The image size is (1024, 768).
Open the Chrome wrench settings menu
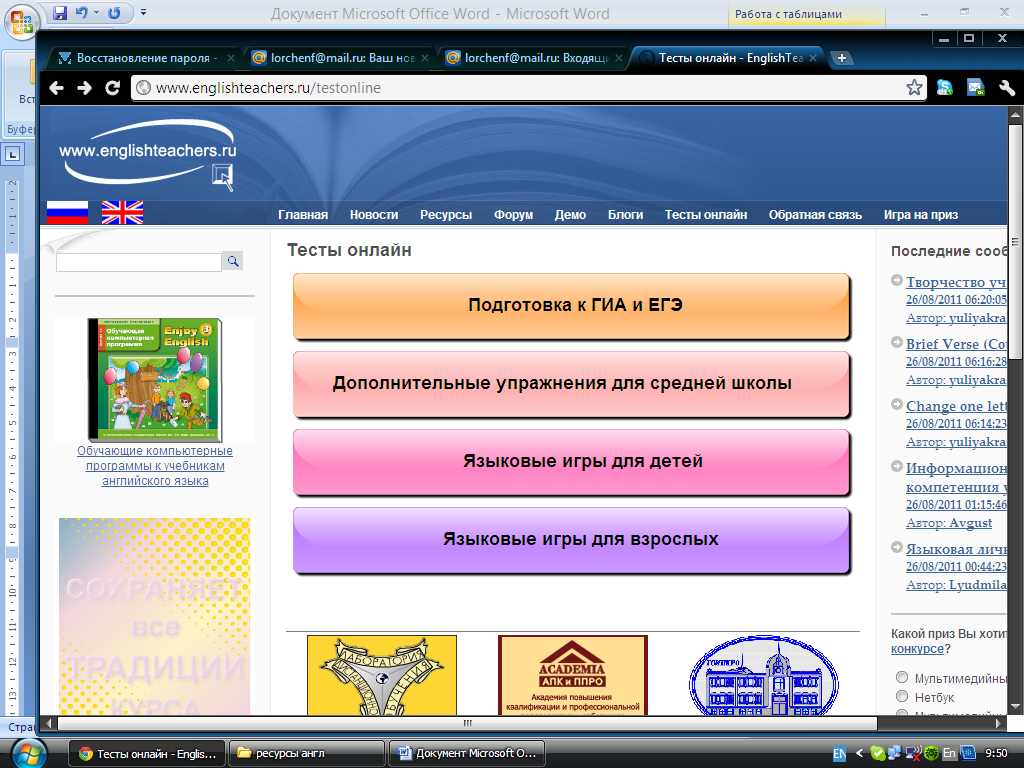pyautogui.click(x=1006, y=88)
